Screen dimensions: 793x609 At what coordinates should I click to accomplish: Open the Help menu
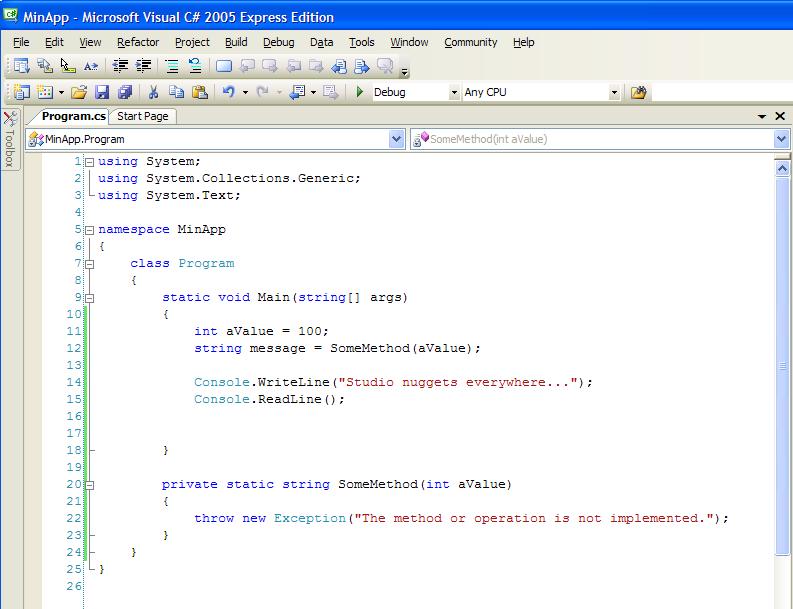[x=523, y=42]
